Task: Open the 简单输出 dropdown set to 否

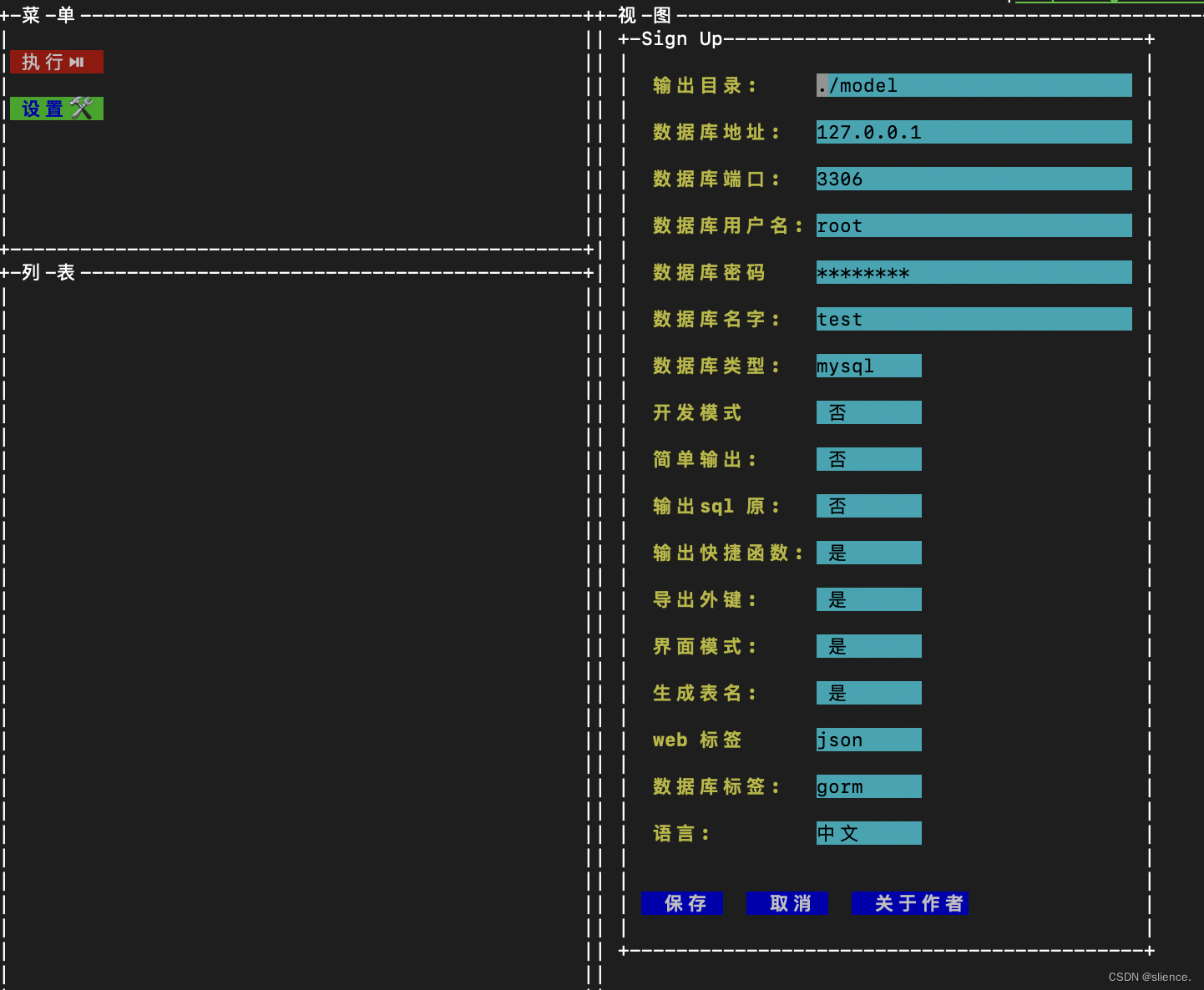Action: (868, 459)
